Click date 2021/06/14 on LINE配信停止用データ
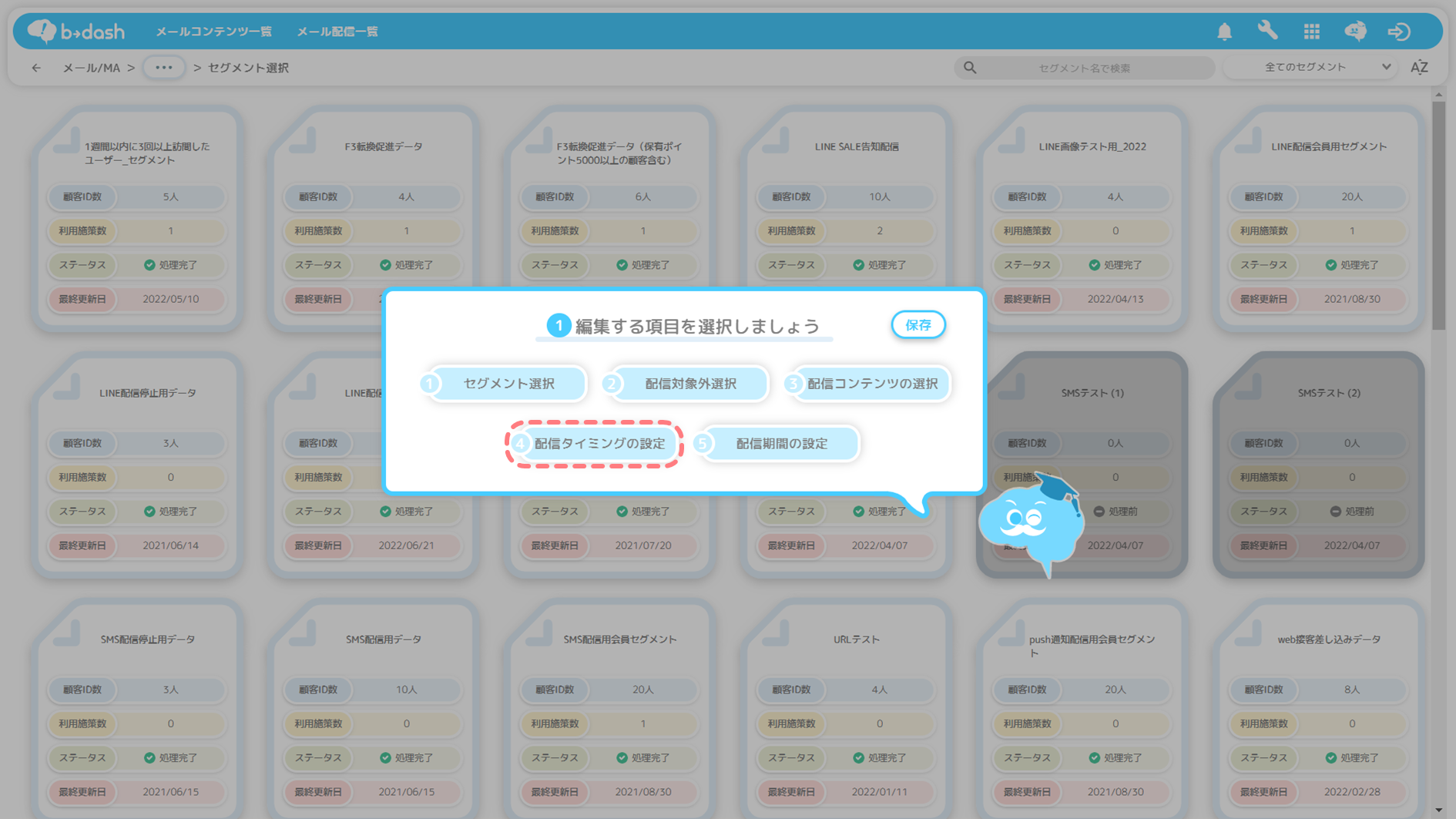Viewport: 1456px width, 819px height. pyautogui.click(x=170, y=545)
